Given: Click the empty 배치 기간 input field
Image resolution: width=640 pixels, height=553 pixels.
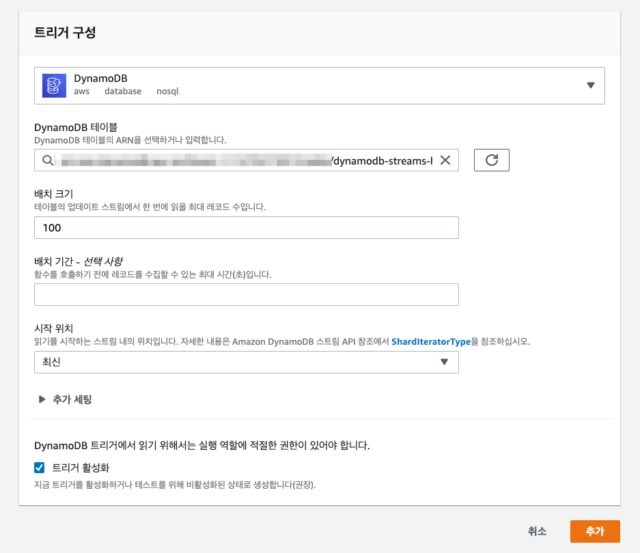Looking at the screenshot, I should point(246,295).
